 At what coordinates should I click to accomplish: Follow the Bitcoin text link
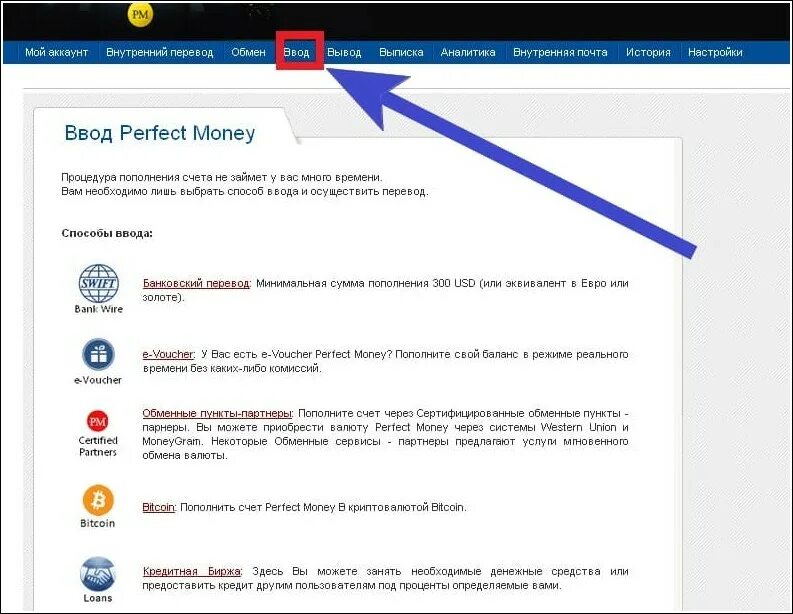point(158,507)
